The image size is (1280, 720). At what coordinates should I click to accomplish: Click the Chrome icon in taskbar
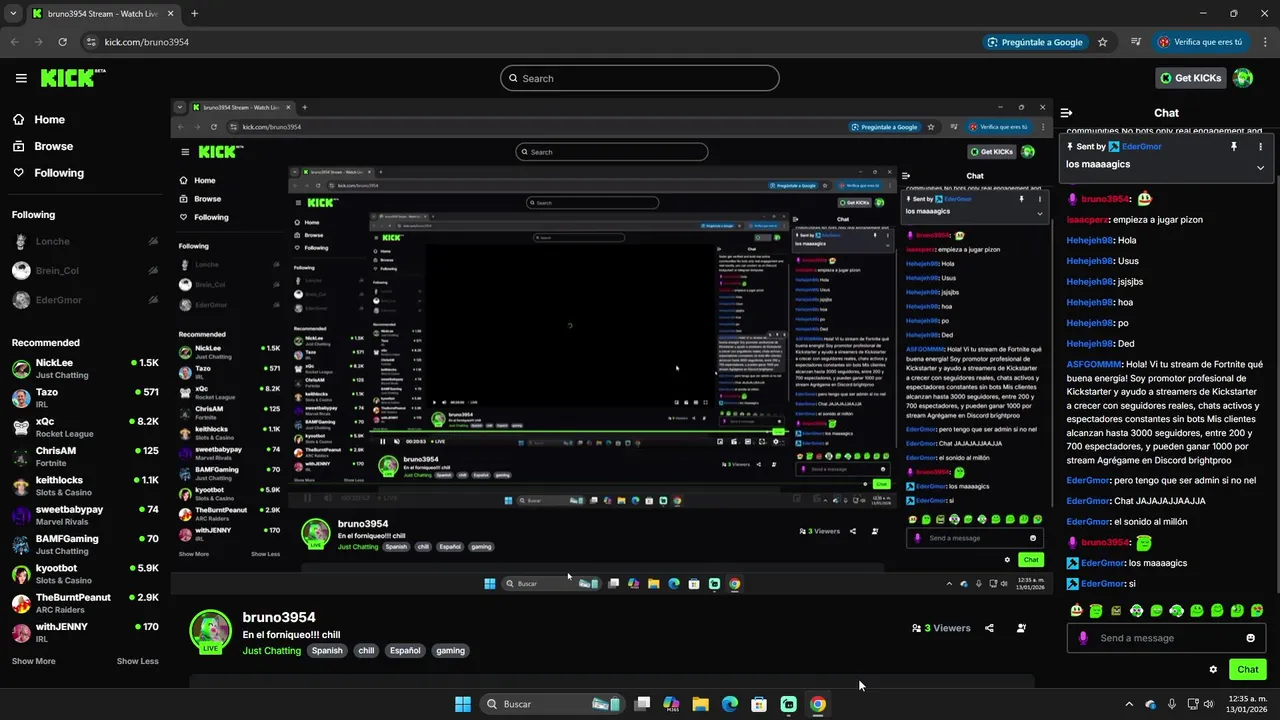[818, 704]
